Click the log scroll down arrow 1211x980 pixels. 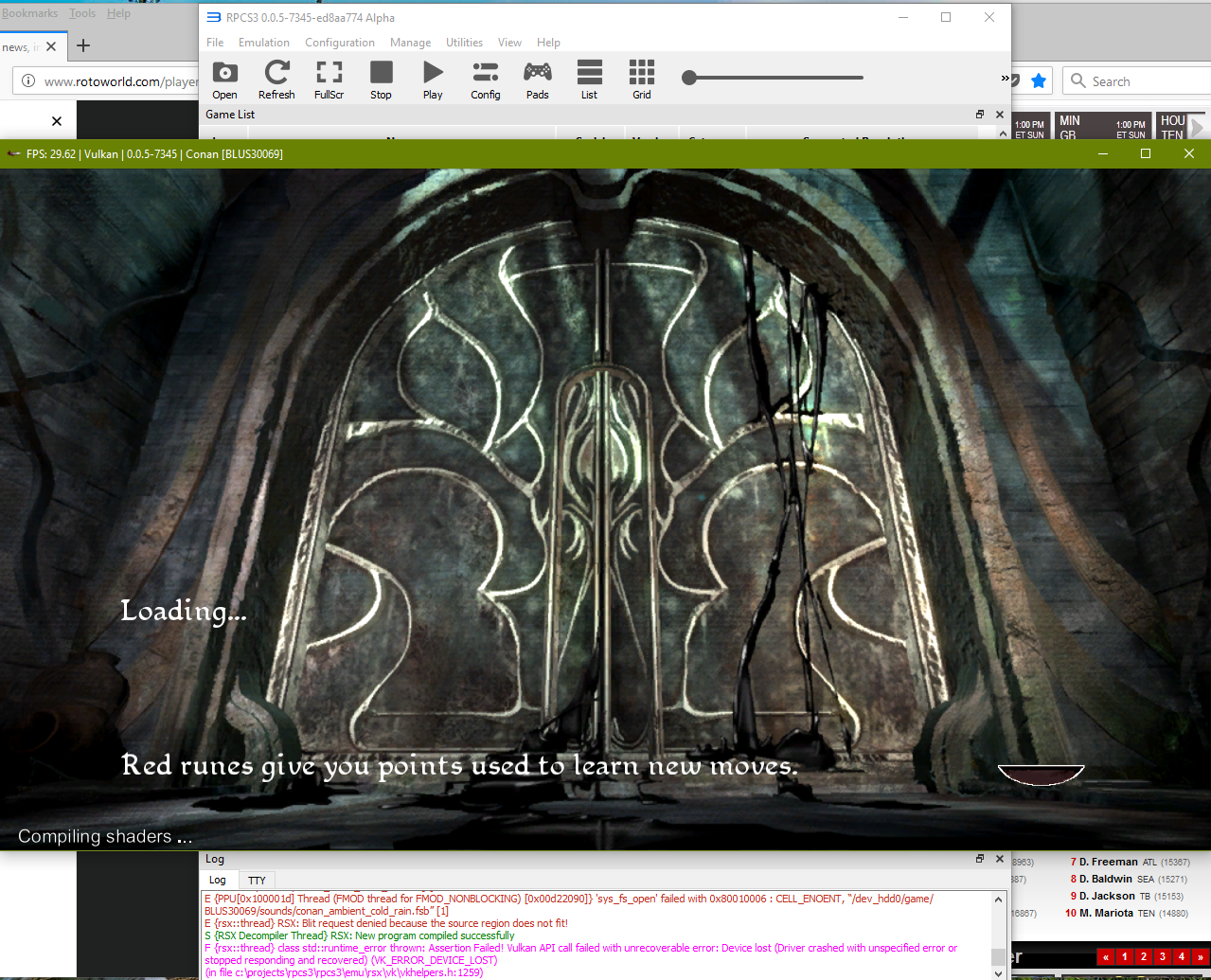pyautogui.click(x=998, y=972)
